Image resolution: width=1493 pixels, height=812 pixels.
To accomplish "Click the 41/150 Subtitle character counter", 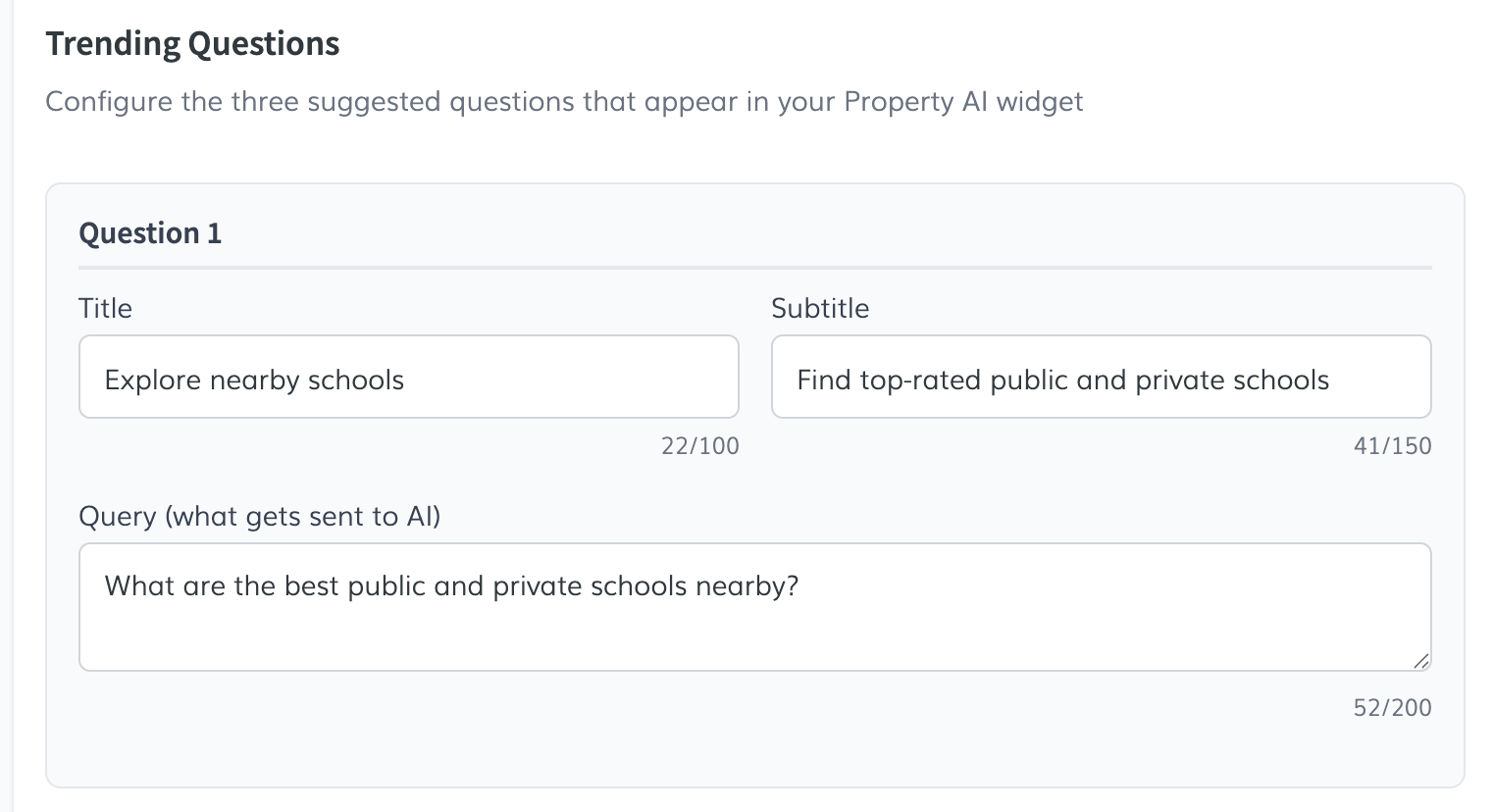I will [x=1392, y=446].
